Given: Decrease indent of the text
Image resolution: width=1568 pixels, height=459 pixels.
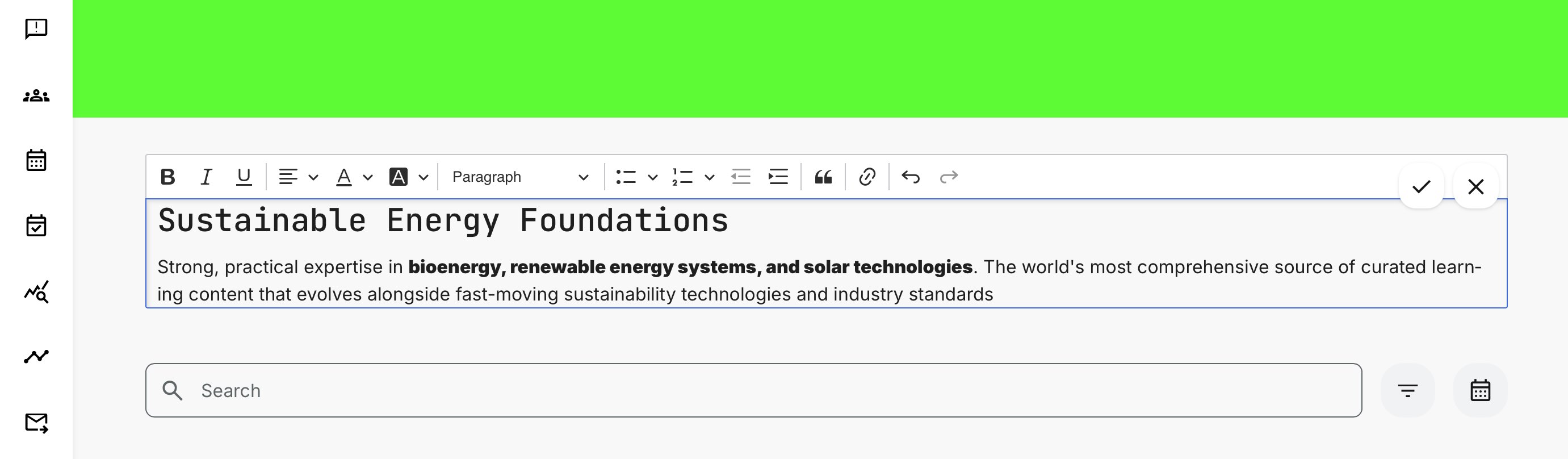Looking at the screenshot, I should pos(741,177).
